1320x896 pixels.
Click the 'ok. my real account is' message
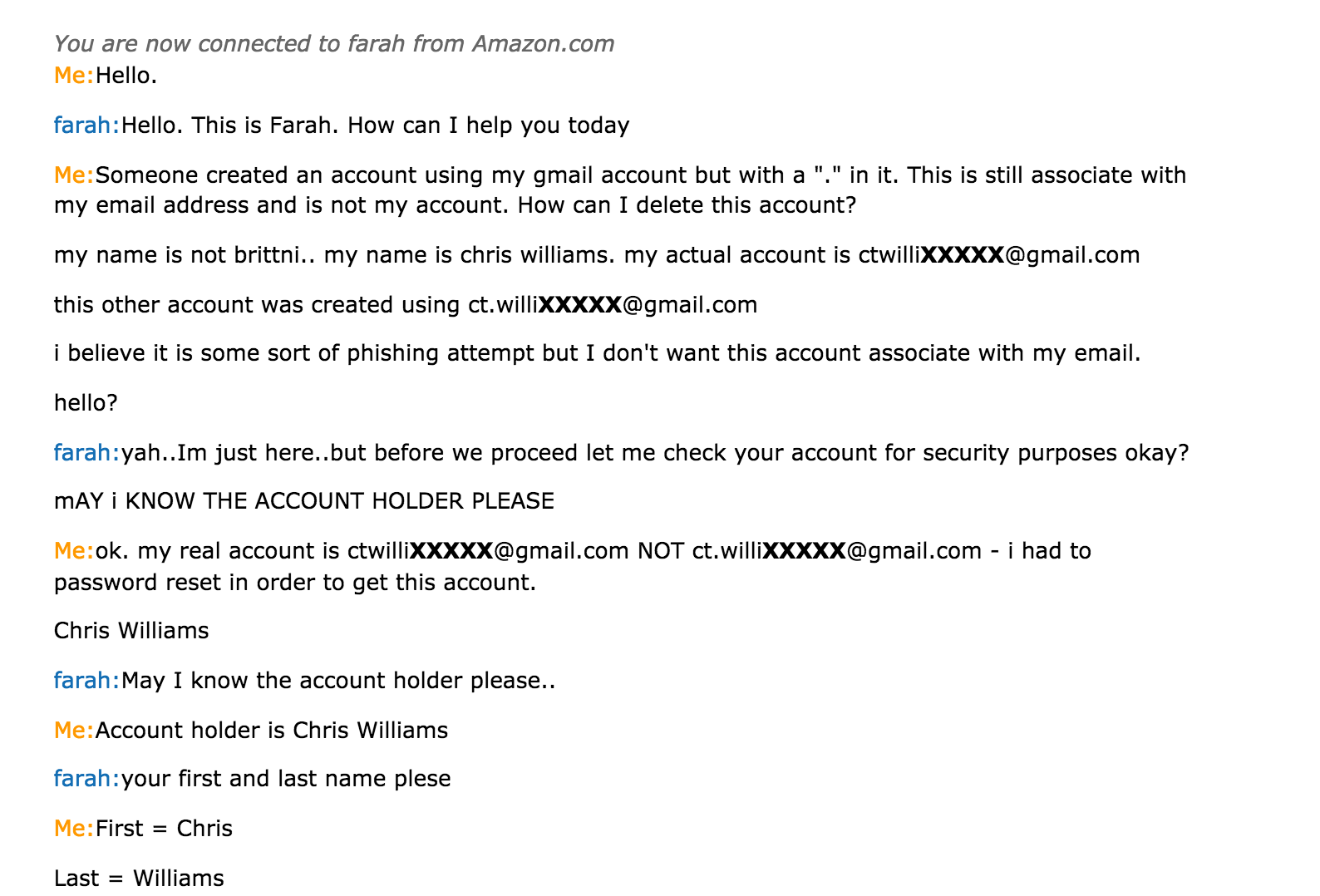(x=594, y=551)
